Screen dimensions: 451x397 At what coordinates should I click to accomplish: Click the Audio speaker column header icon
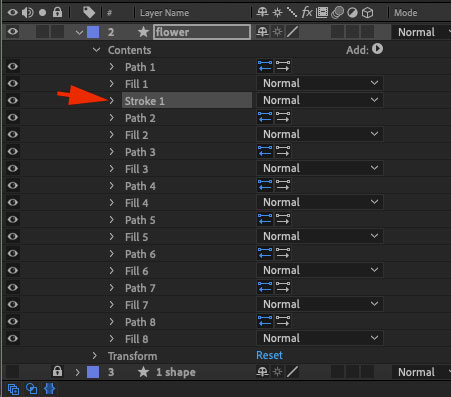pyautogui.click(x=28, y=13)
